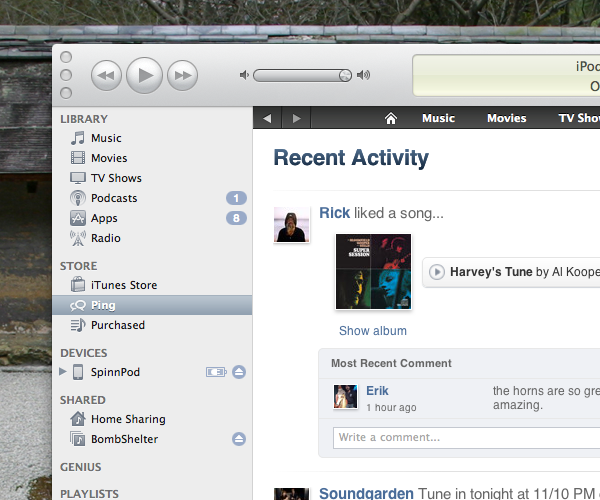Open Home Sharing

pyautogui.click(x=128, y=419)
